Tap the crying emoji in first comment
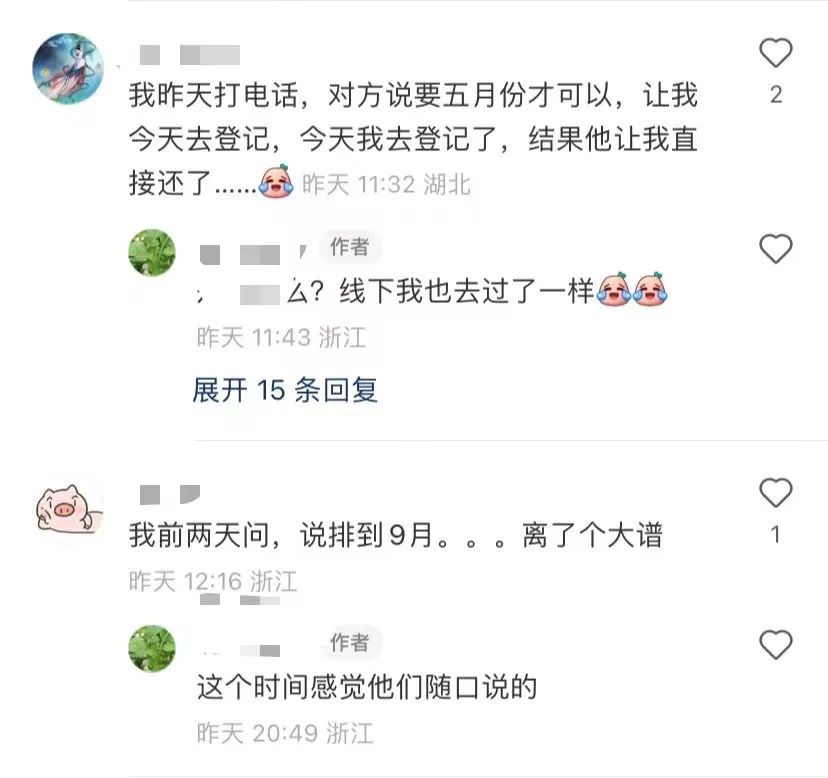The height and width of the screenshot is (778, 828). pyautogui.click(x=276, y=181)
